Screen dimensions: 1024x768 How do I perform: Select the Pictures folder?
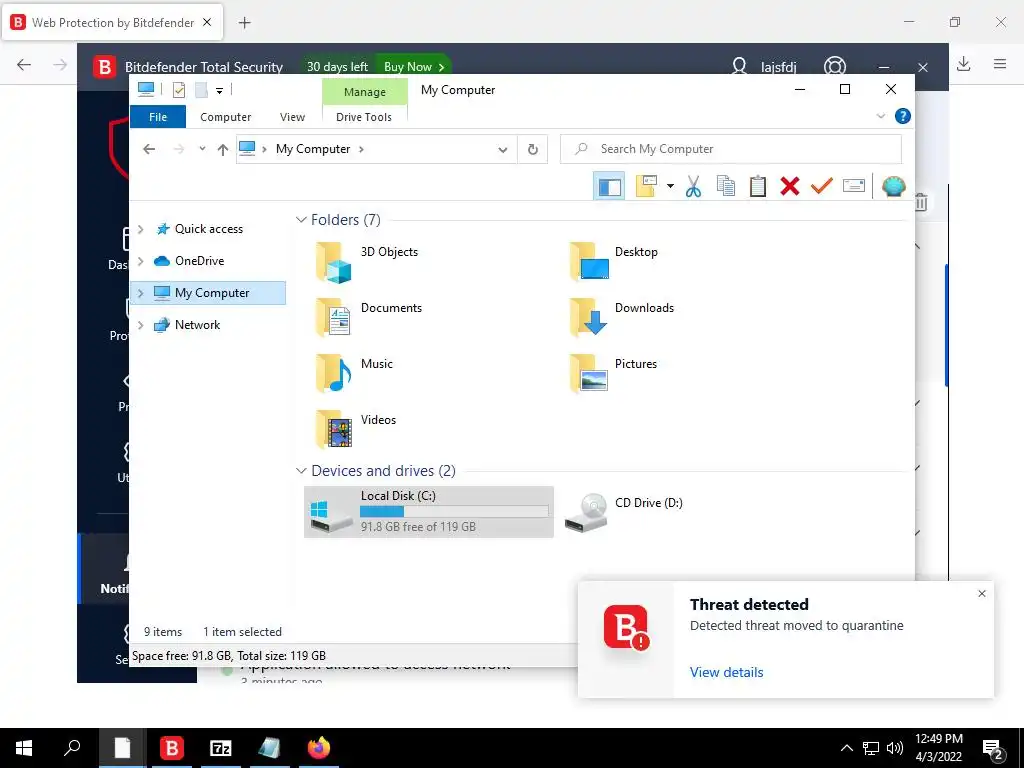pos(613,374)
